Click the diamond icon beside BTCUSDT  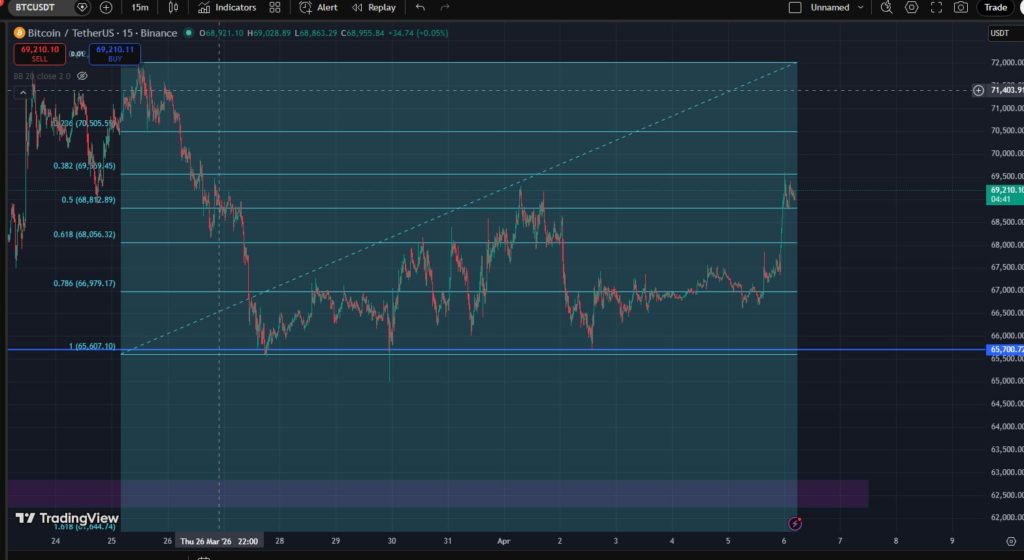coord(82,7)
